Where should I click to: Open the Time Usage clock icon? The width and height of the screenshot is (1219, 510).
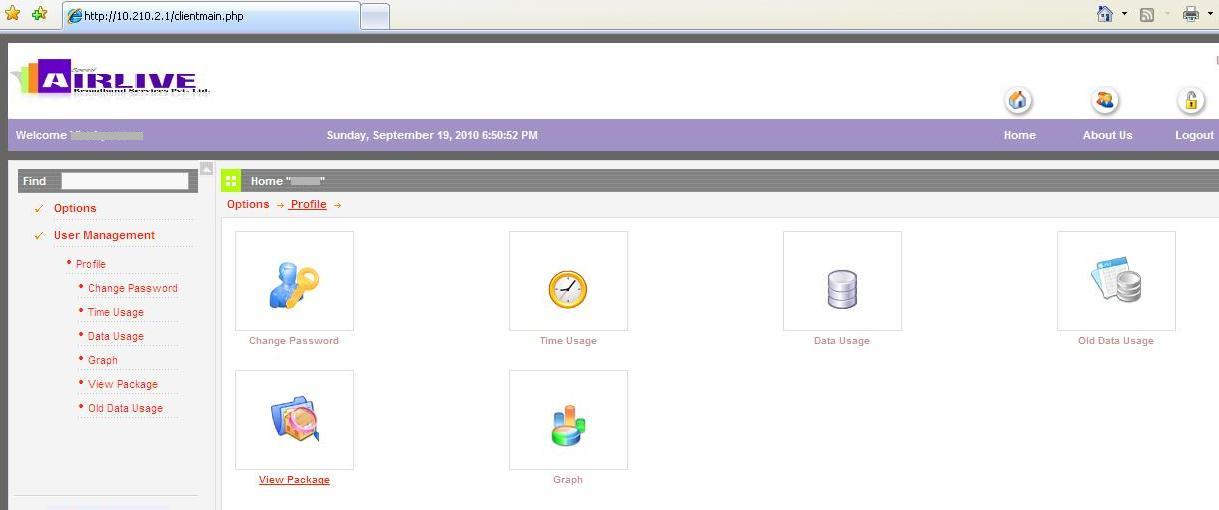pyautogui.click(x=568, y=281)
